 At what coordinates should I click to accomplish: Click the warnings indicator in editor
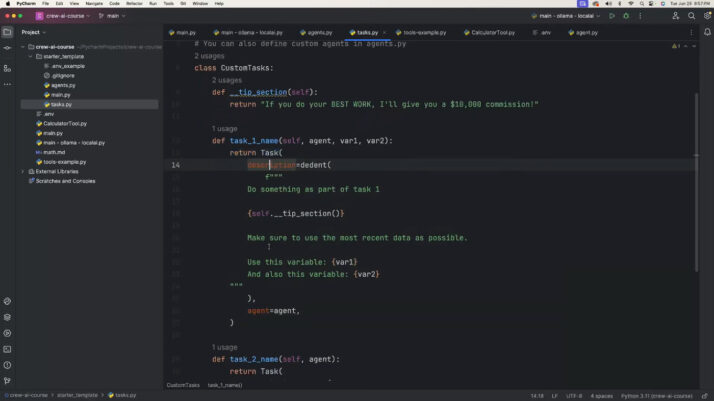coord(676,46)
